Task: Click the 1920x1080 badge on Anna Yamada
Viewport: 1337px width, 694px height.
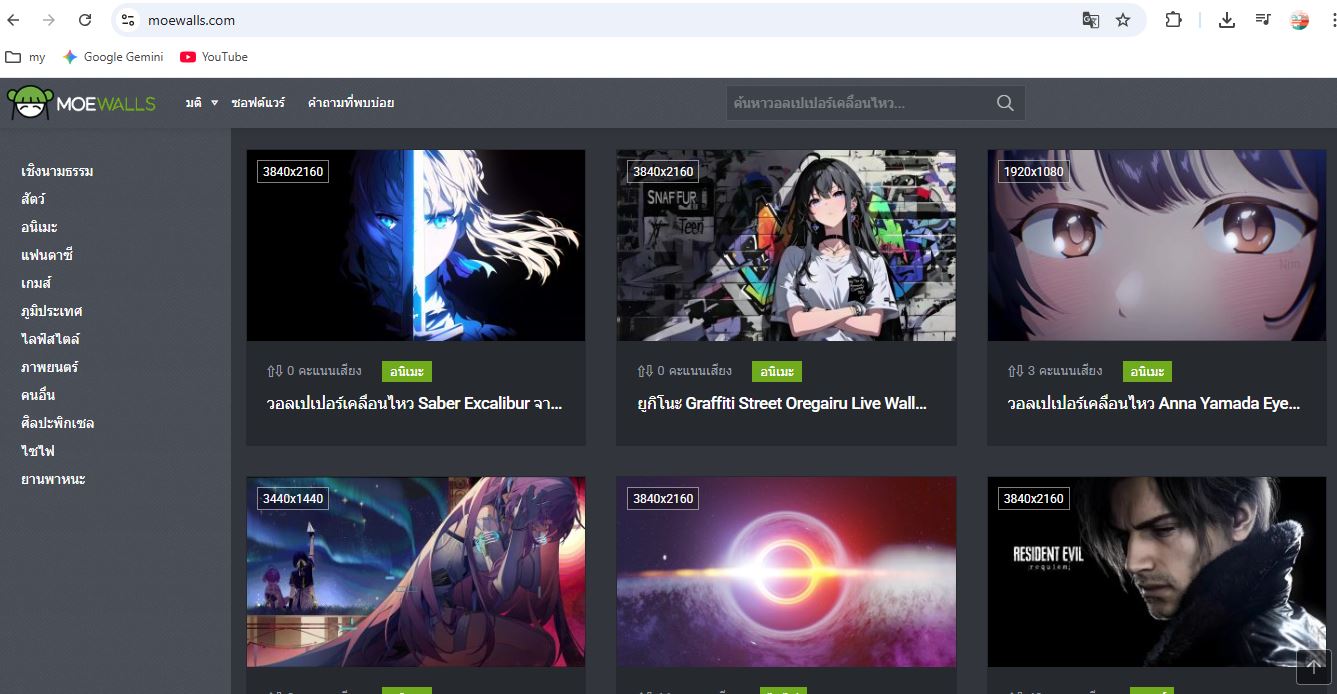Action: tap(1033, 171)
